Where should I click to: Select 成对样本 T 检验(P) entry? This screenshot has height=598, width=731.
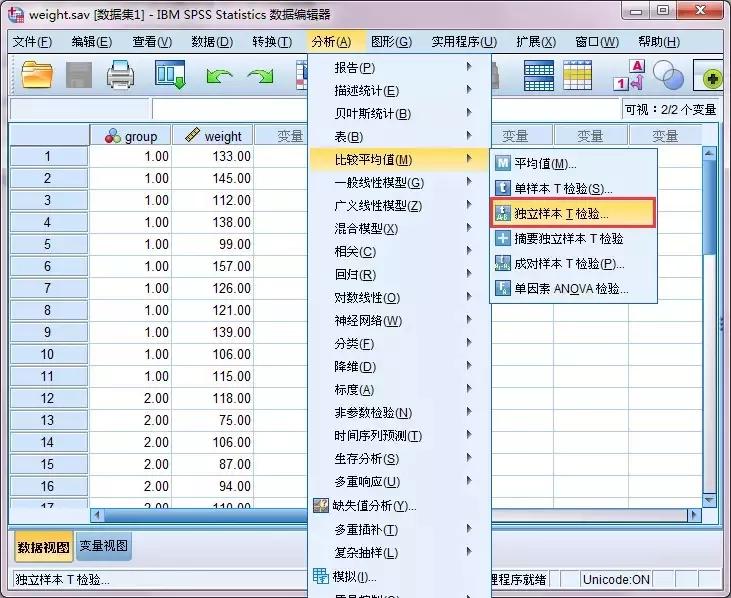click(573, 263)
